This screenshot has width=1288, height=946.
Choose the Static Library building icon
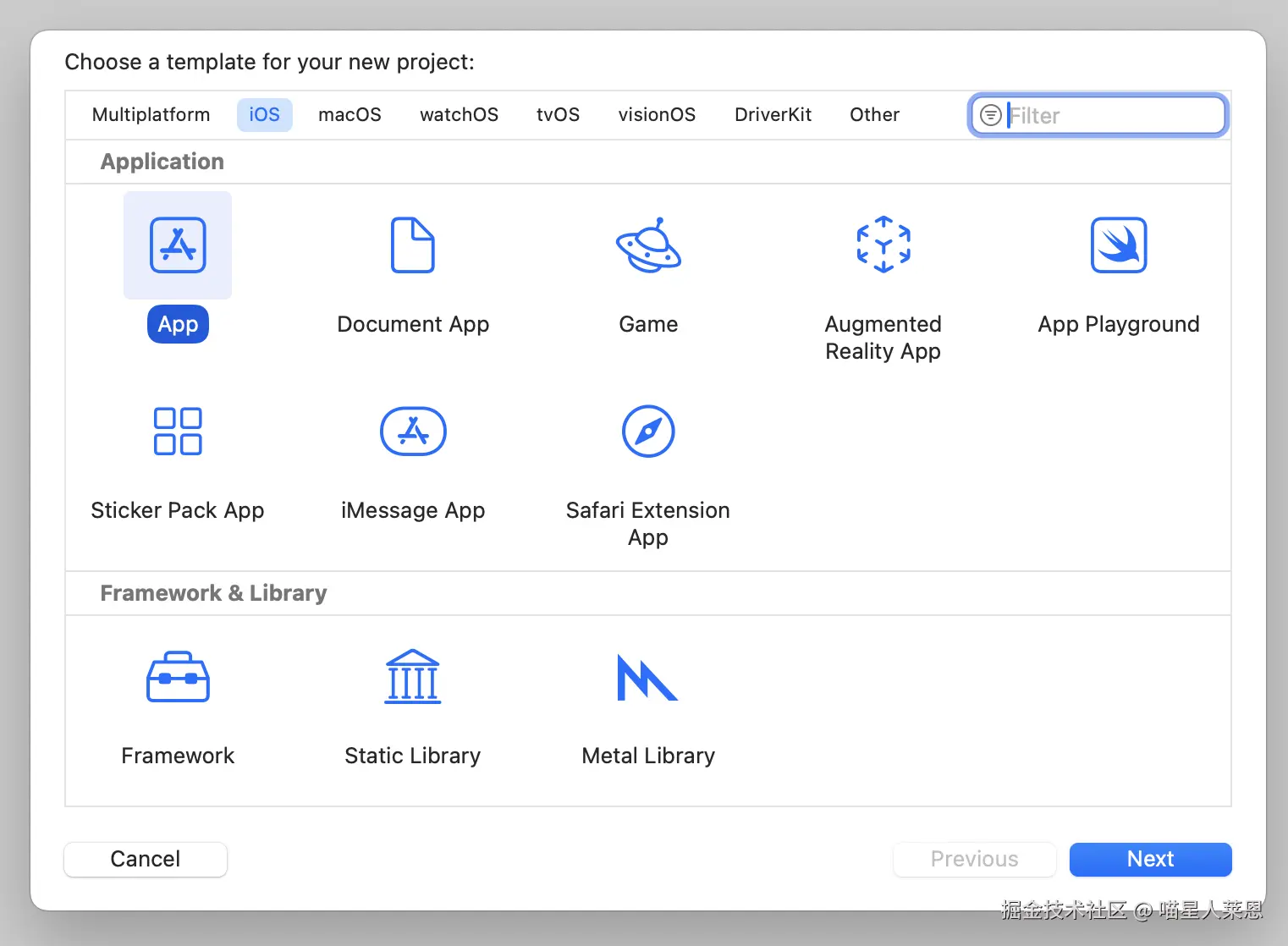click(x=413, y=677)
